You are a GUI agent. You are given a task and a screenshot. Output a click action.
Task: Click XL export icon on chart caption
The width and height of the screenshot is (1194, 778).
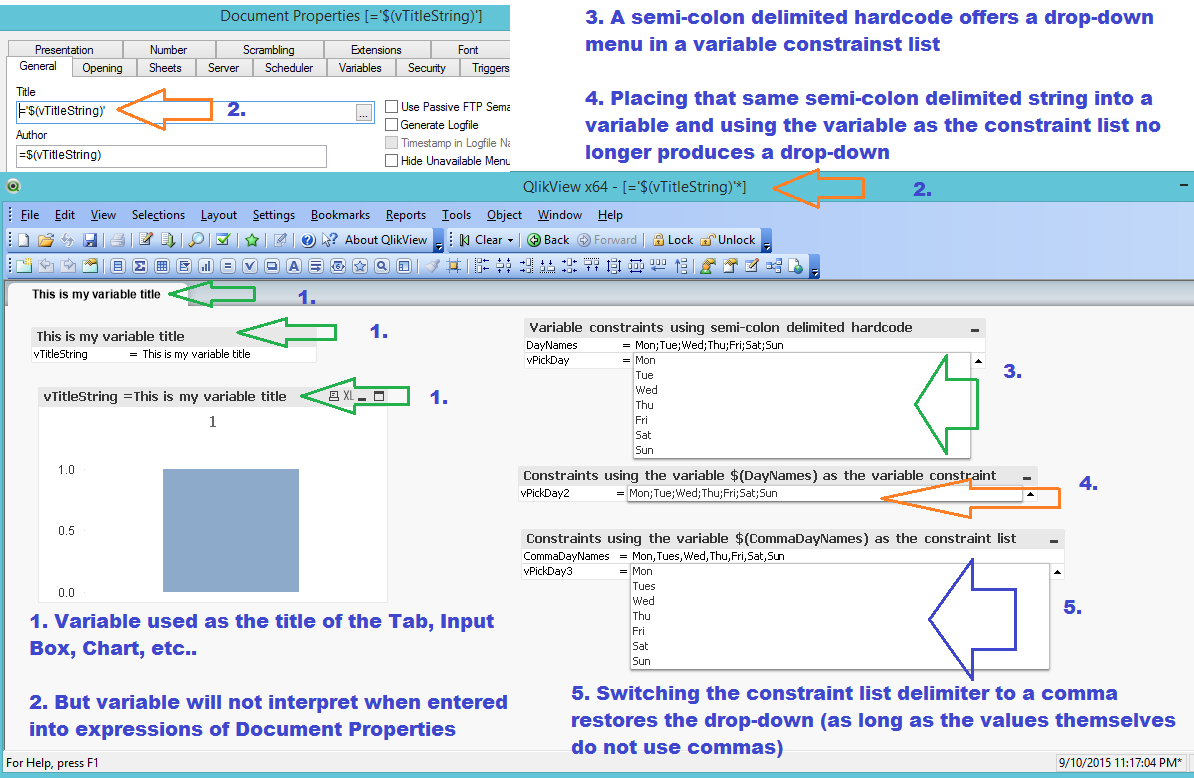click(x=348, y=396)
